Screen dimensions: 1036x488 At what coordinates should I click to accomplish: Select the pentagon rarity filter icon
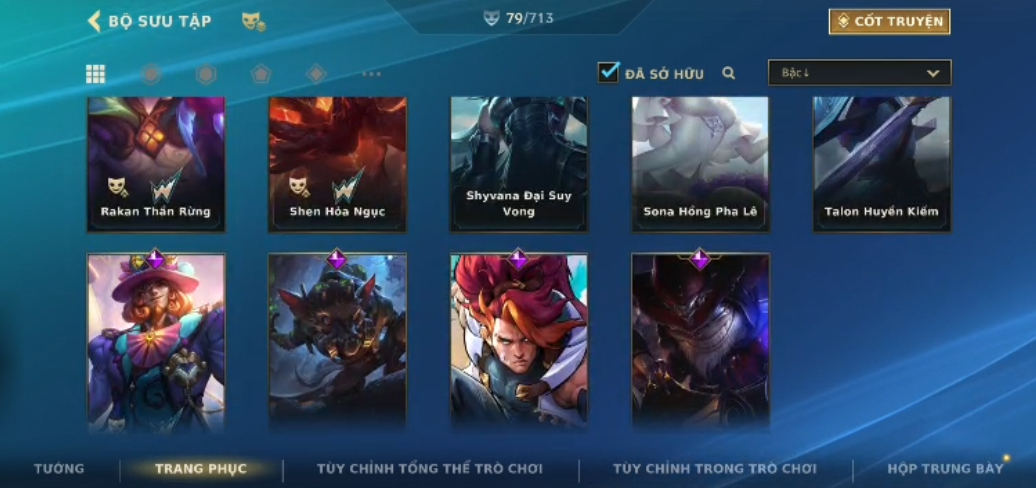pos(261,74)
